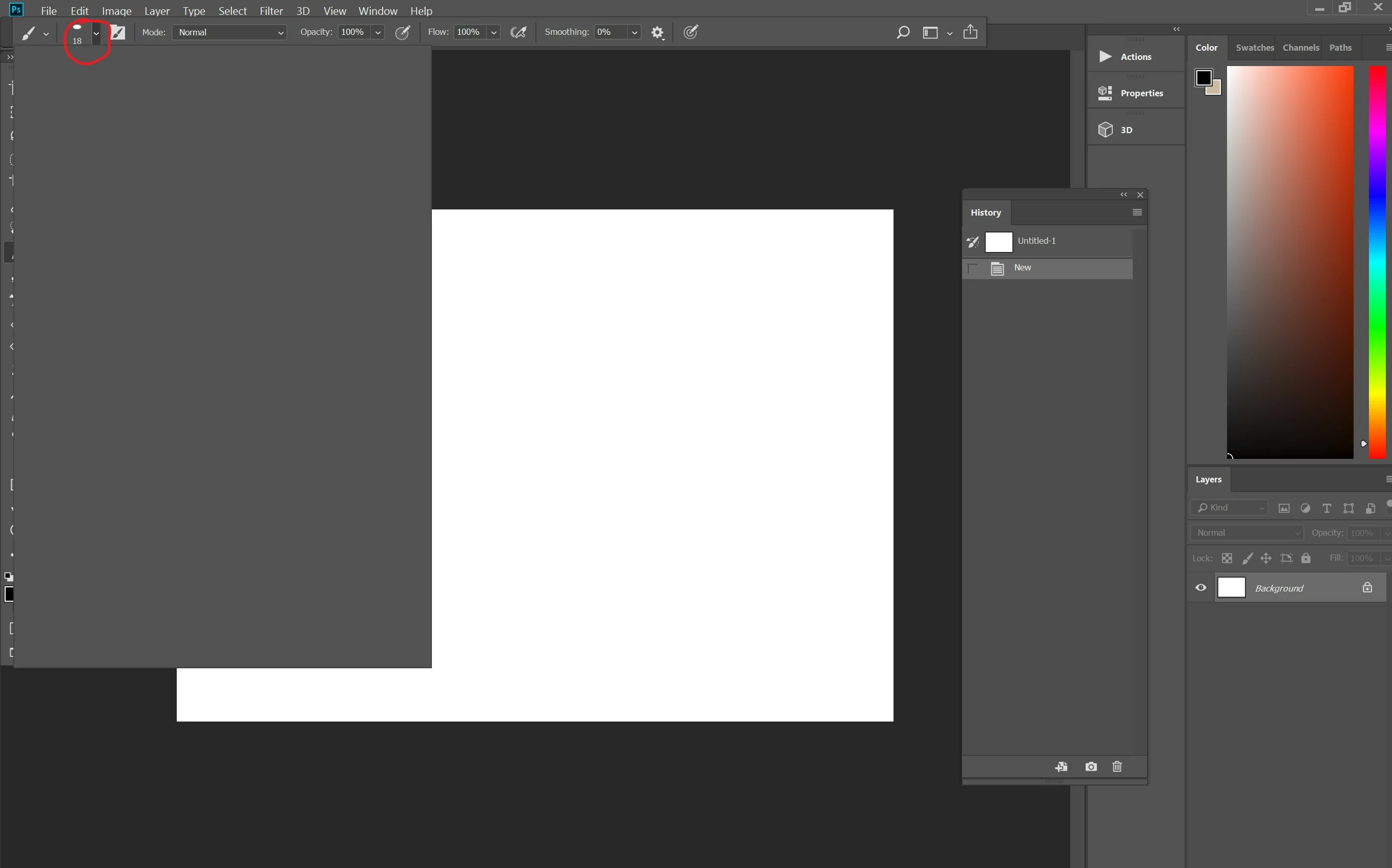The width and height of the screenshot is (1392, 868).
Task: Open the 3D panel icon
Action: pyautogui.click(x=1106, y=130)
